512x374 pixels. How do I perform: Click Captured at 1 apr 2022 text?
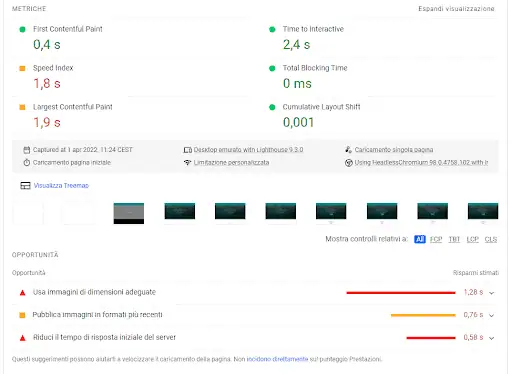coord(83,150)
